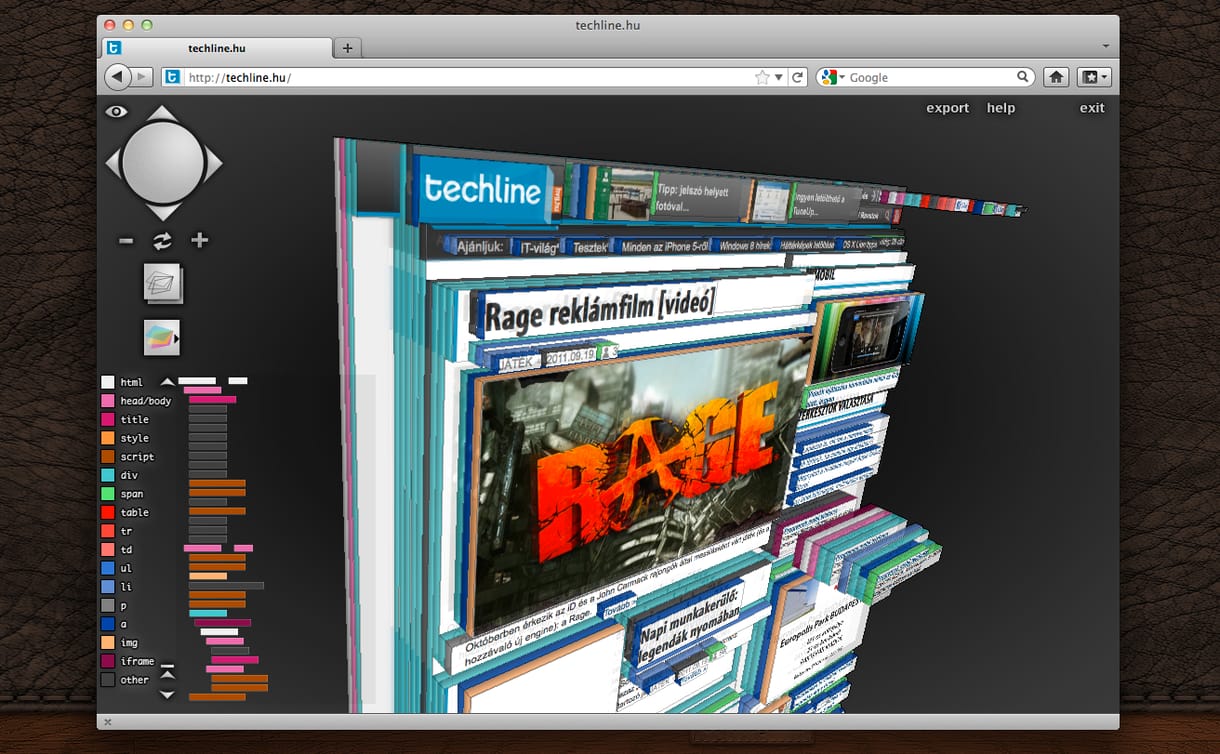Click the li legend color swatch

click(x=107, y=587)
